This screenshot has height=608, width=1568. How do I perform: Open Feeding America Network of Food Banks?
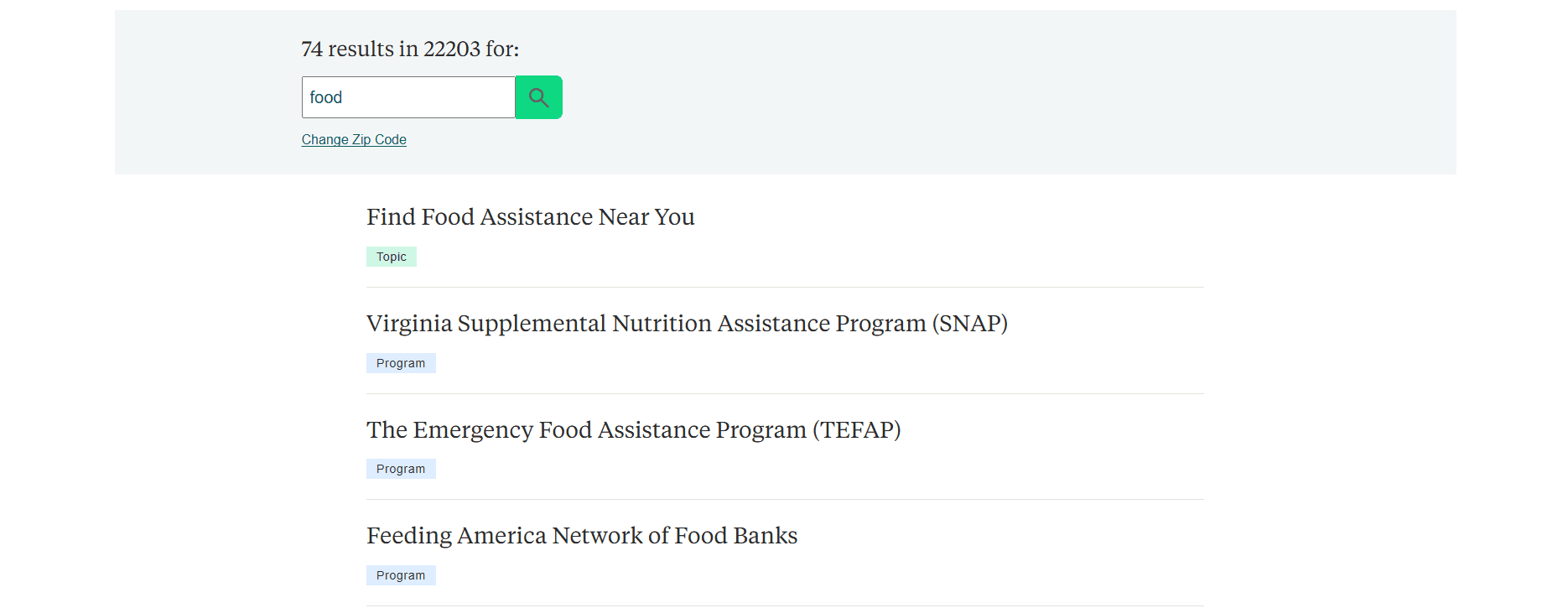[581, 536]
